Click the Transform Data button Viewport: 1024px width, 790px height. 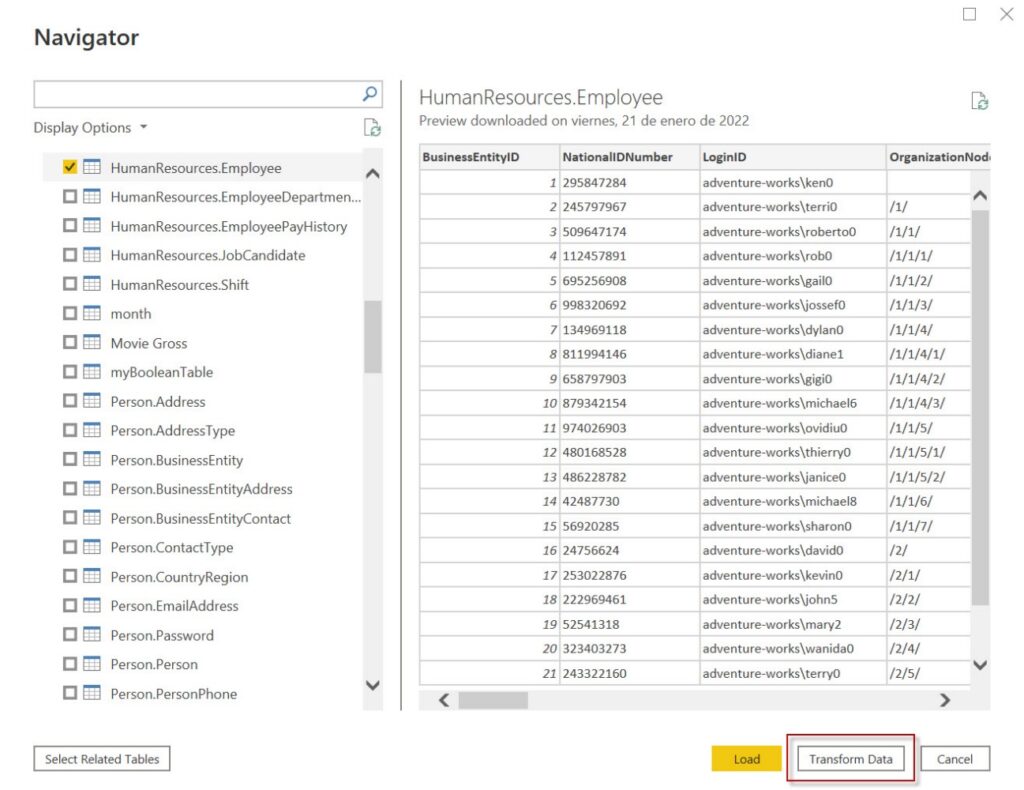pos(852,759)
